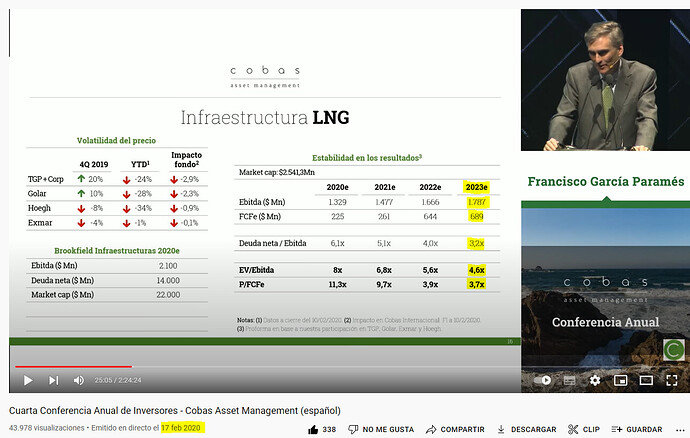Click the green up arrow beside Golar 10%
The height and width of the screenshot is (438, 690).
(x=81, y=193)
